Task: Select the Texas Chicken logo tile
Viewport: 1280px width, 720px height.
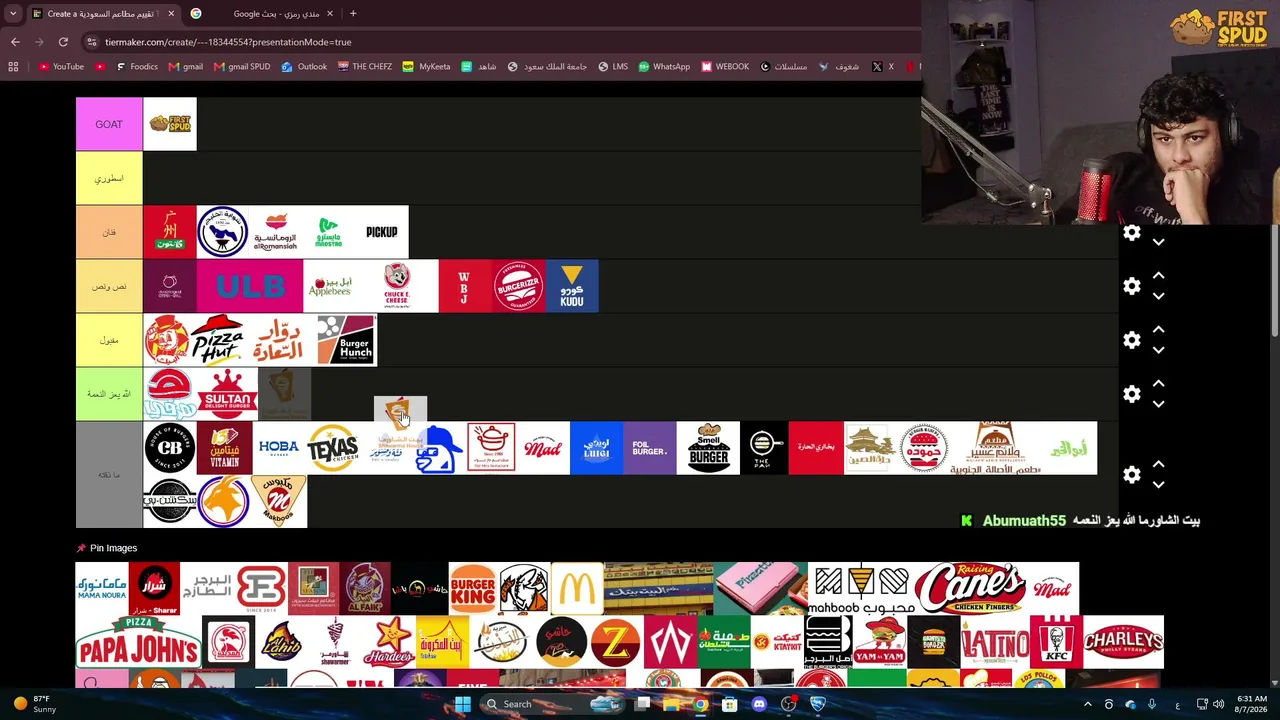Action: (x=332, y=448)
